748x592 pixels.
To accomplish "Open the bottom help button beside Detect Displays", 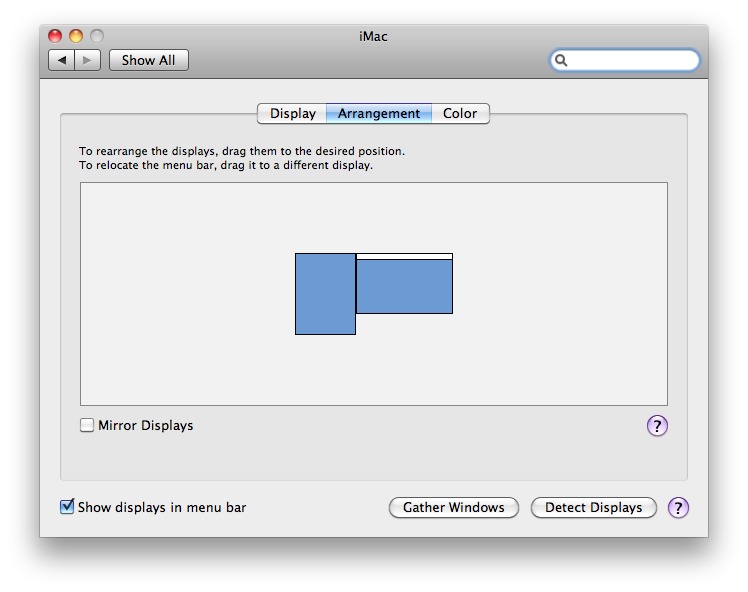I will (x=678, y=507).
